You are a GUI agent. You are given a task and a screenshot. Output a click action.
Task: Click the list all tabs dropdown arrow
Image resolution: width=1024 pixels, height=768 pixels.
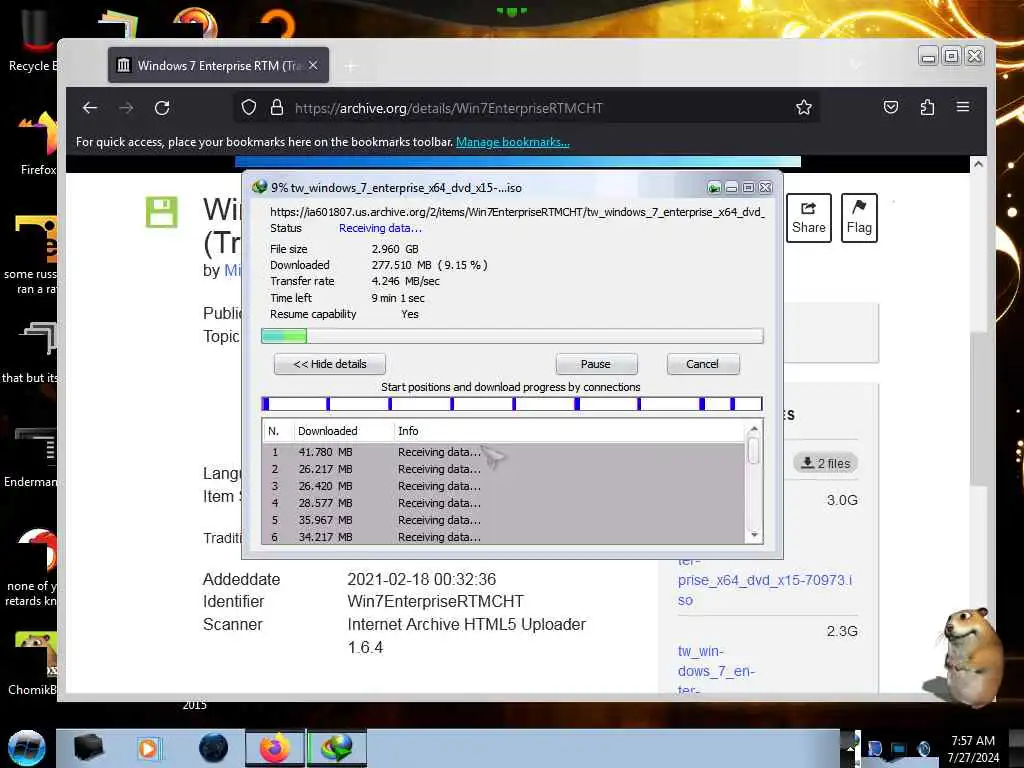click(x=856, y=65)
